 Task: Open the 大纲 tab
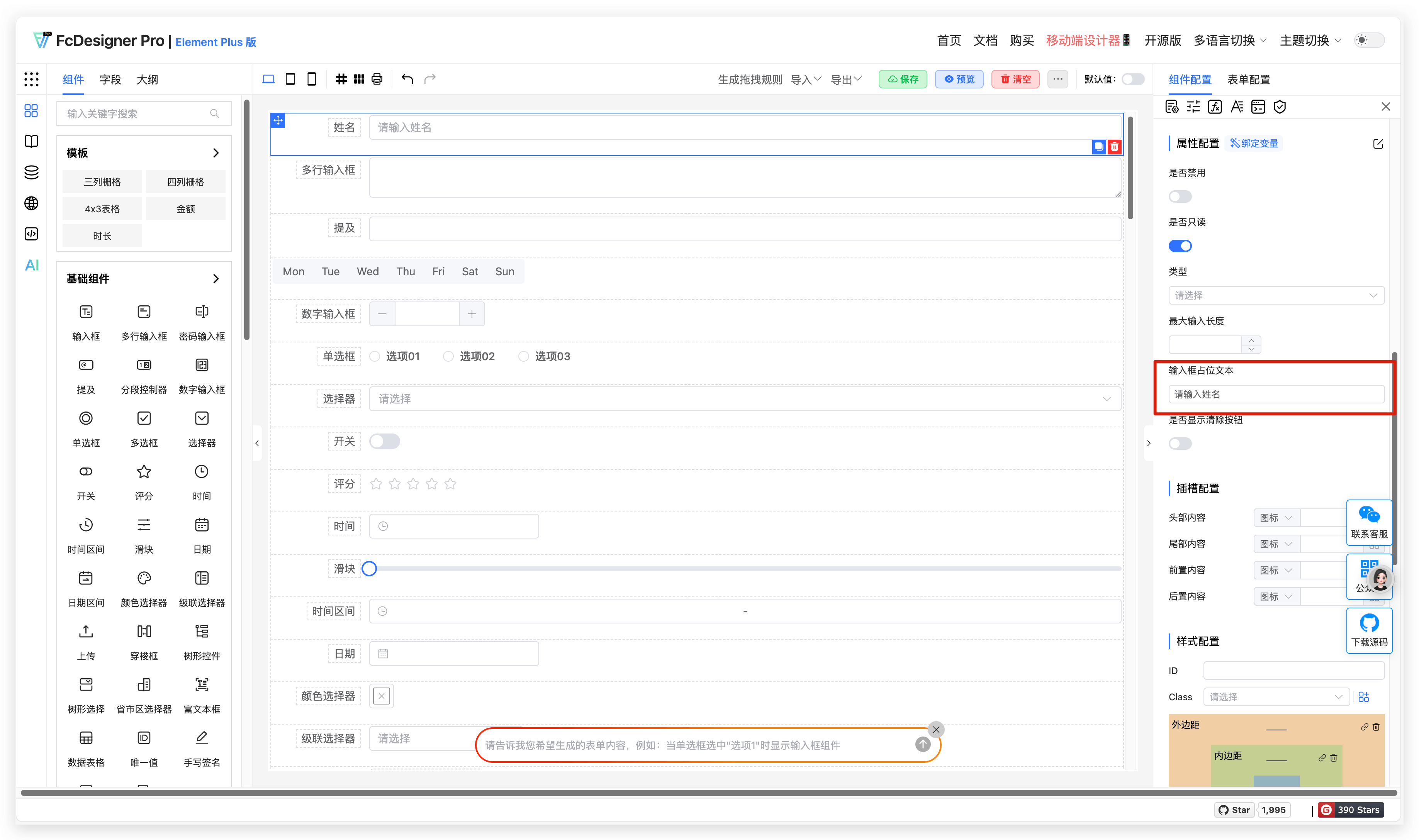coord(147,79)
